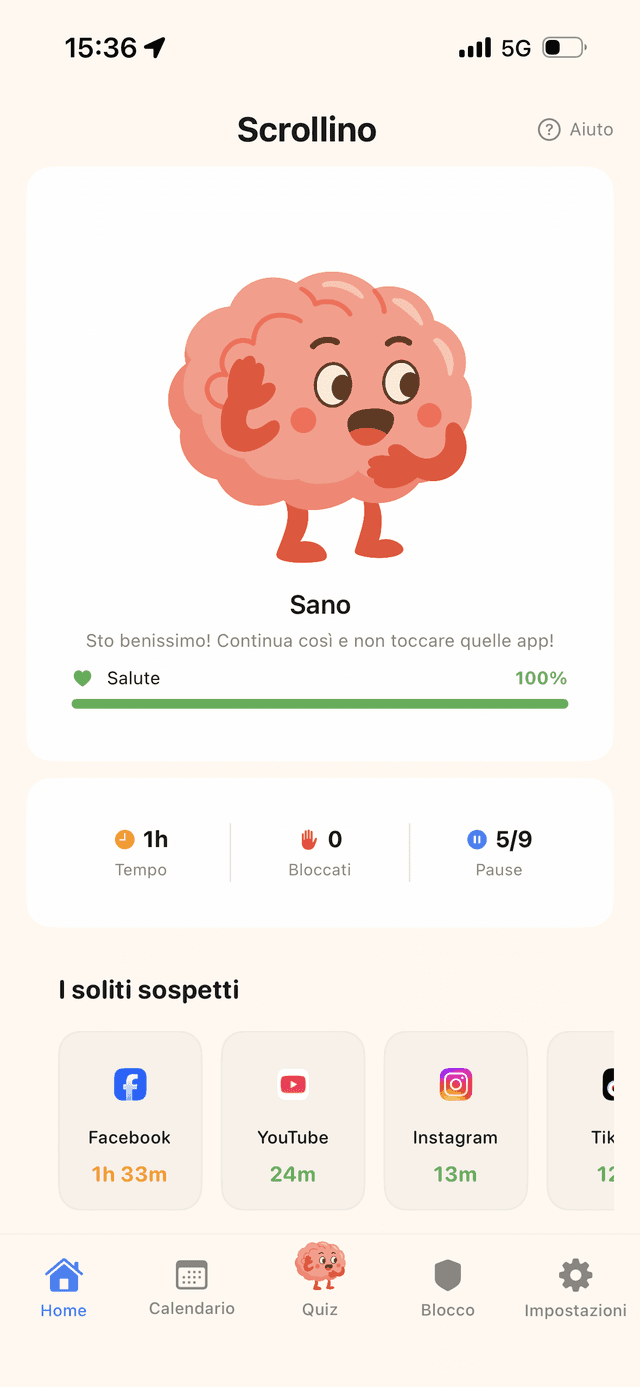This screenshot has width=640, height=1387.
Task: Select the Instagram usage card
Action: tap(456, 1119)
